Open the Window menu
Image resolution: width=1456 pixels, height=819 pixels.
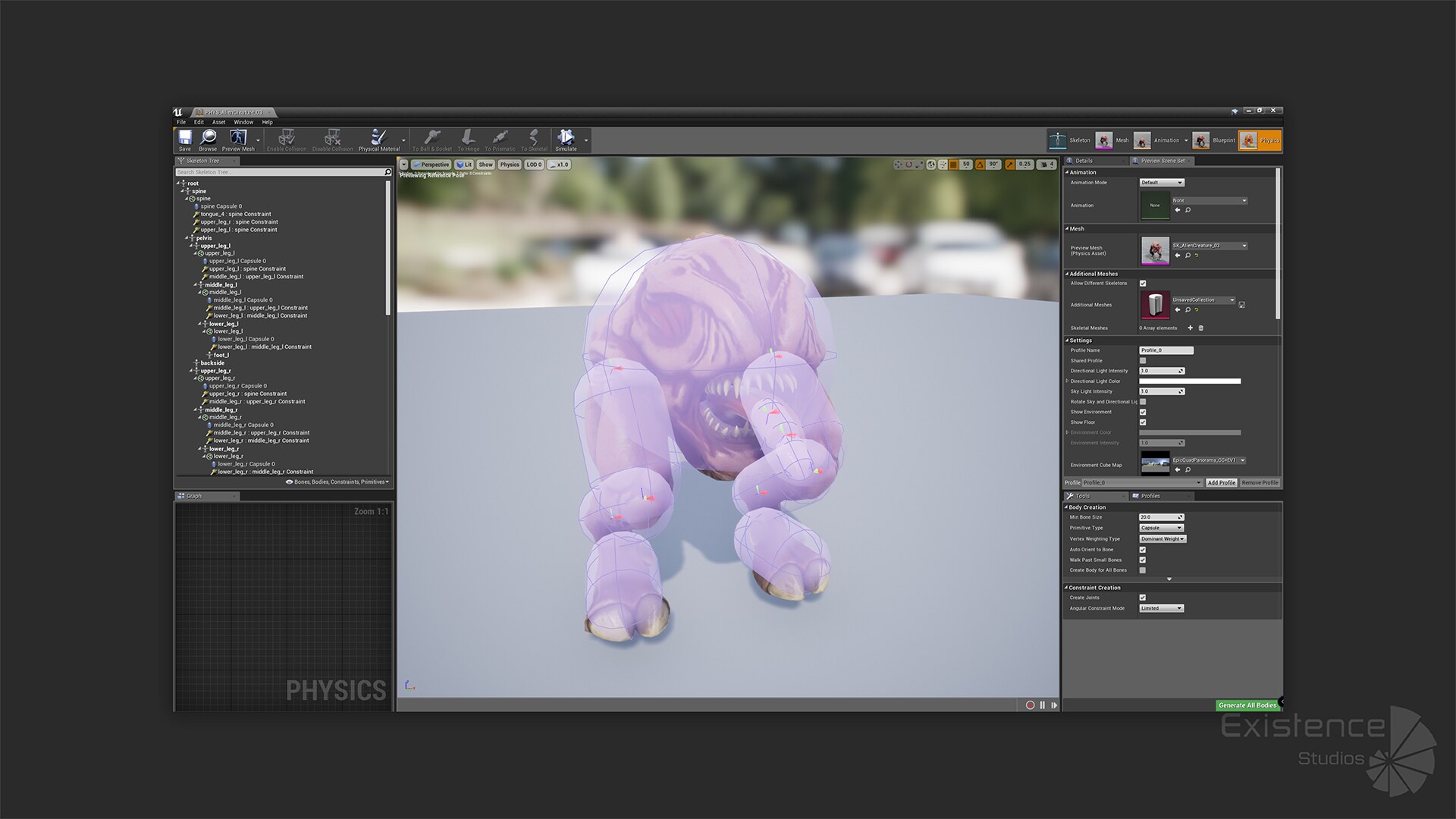click(x=243, y=121)
